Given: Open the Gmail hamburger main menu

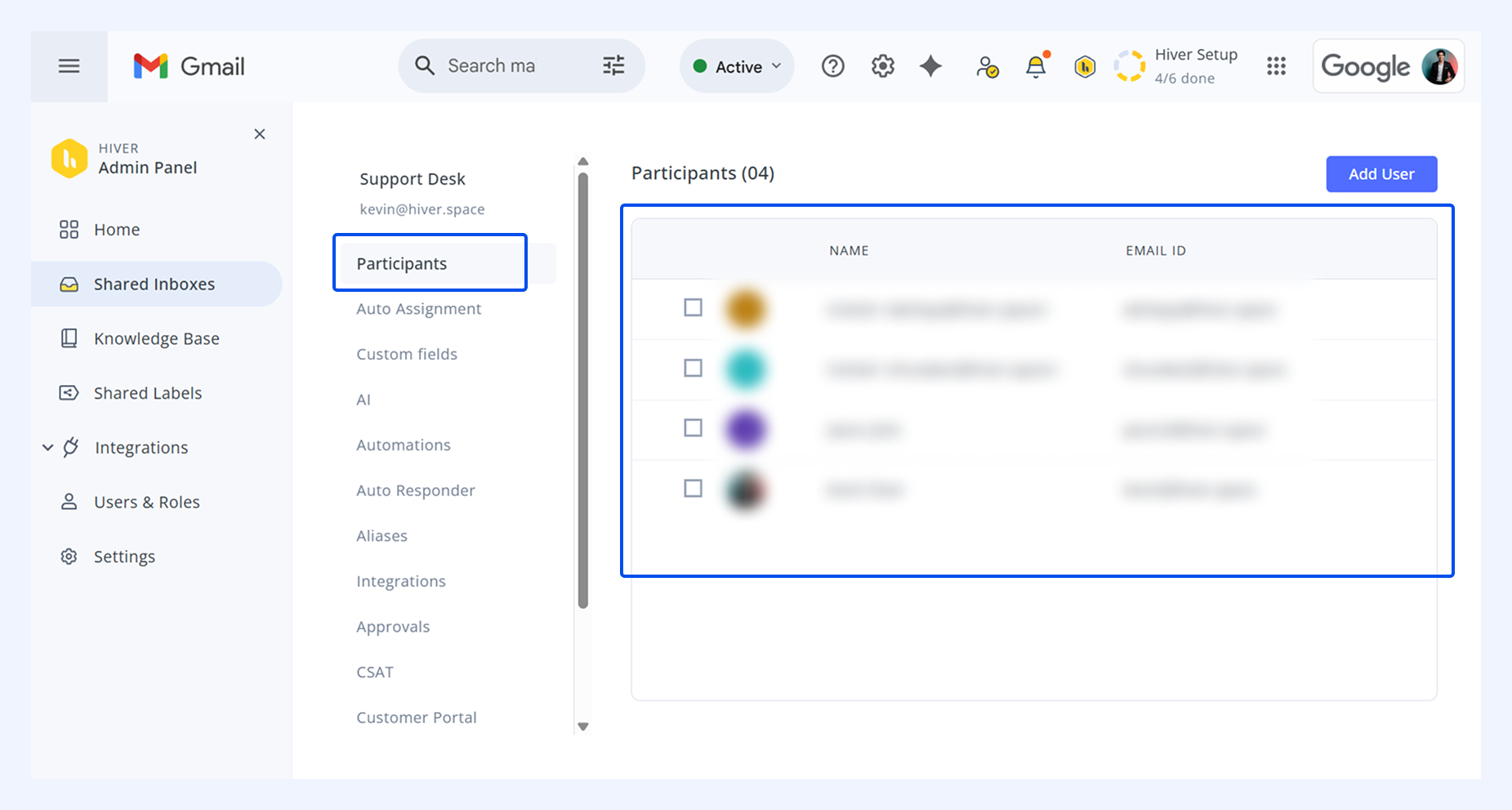Looking at the screenshot, I should (69, 66).
